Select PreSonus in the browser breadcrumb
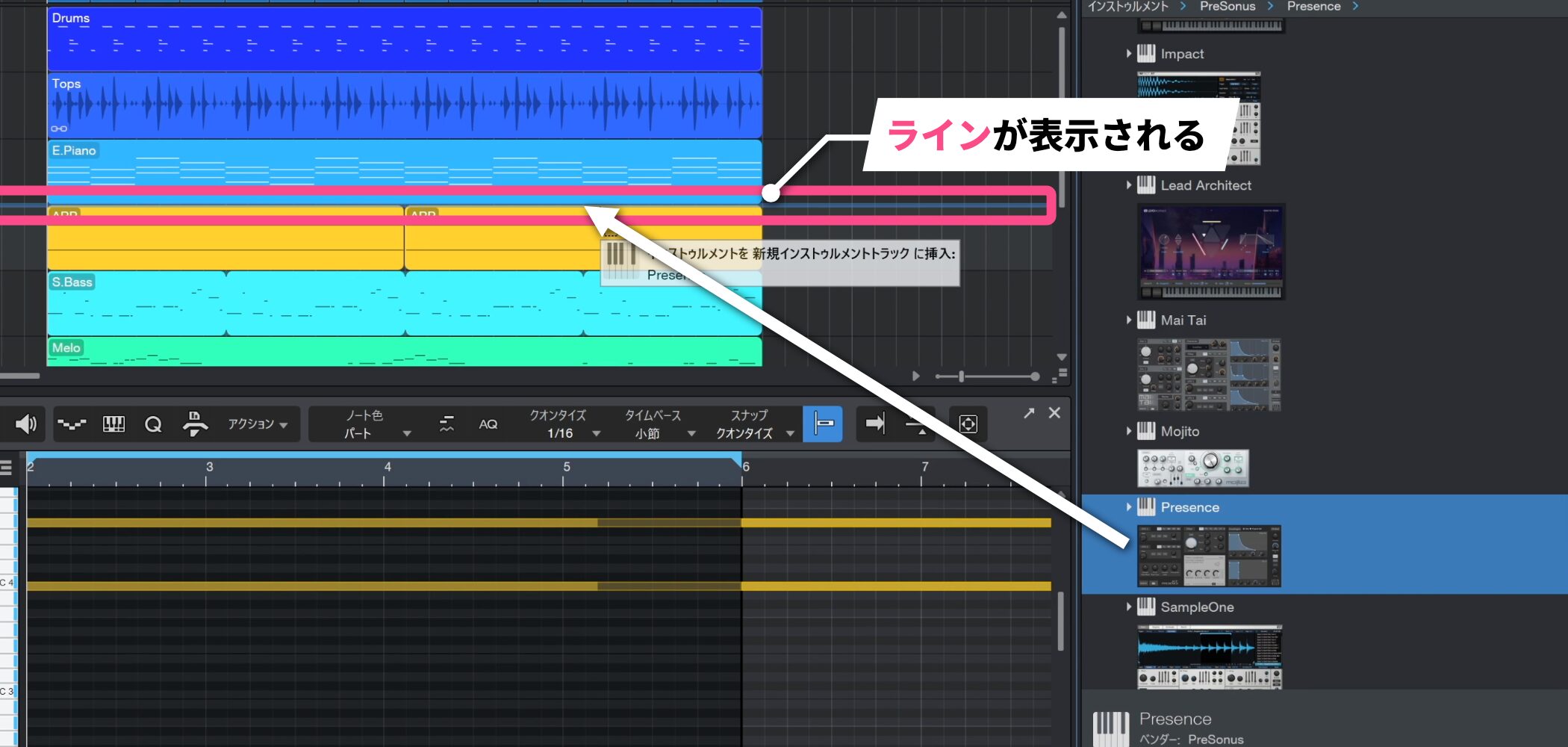 1227,7
